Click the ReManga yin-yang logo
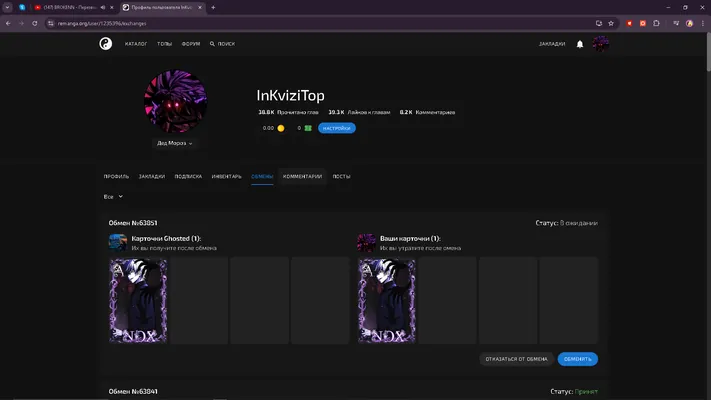711x400 pixels. (x=106, y=44)
